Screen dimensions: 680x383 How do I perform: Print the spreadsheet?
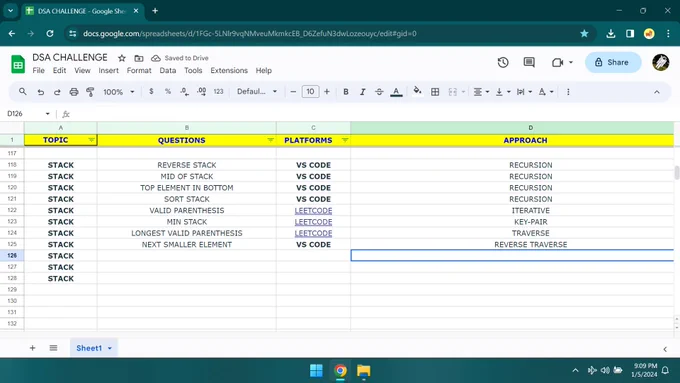74,92
